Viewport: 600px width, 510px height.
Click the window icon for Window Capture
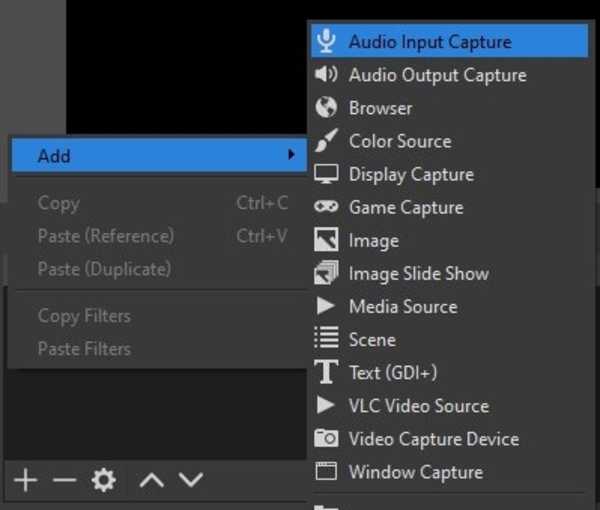(326, 471)
